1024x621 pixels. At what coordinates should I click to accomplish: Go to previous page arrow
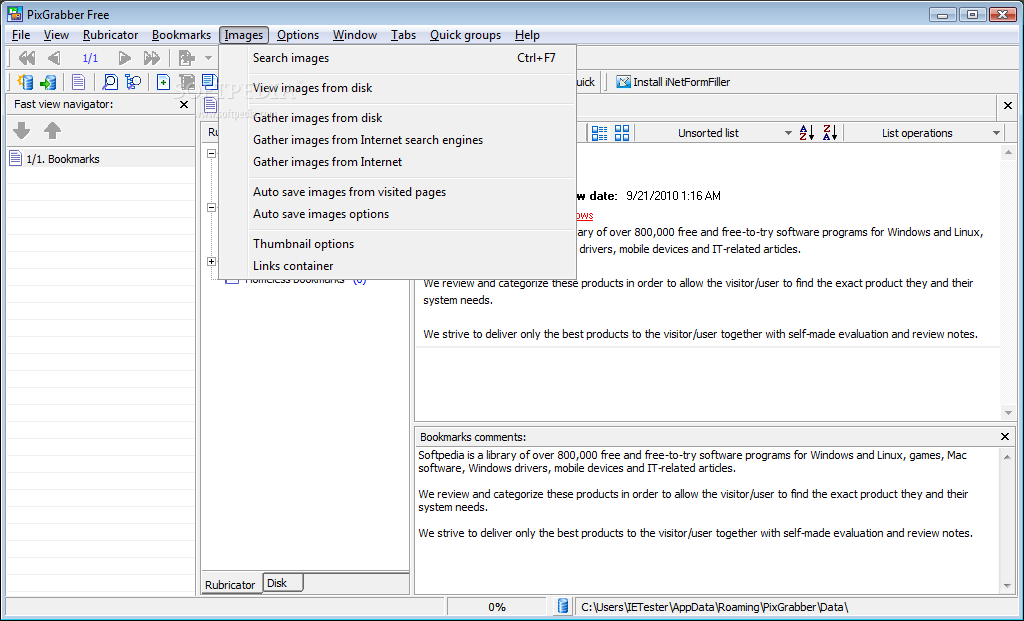[54, 58]
